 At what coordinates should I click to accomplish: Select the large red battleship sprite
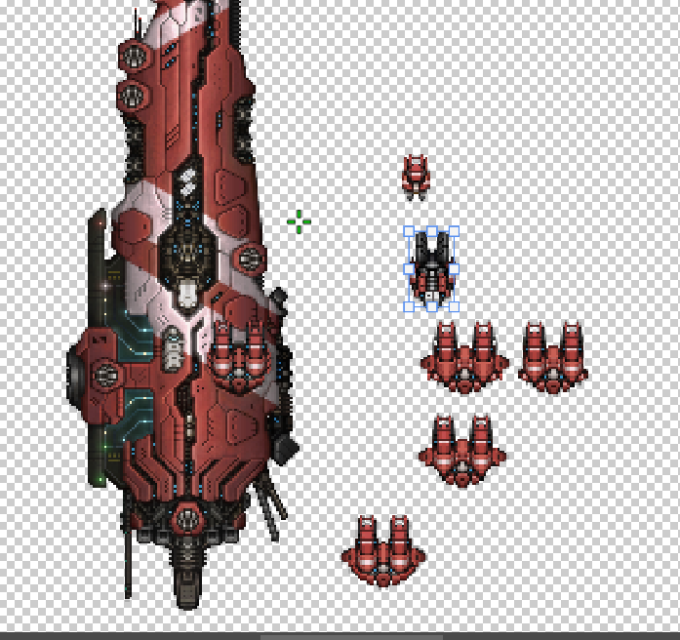tap(180, 300)
